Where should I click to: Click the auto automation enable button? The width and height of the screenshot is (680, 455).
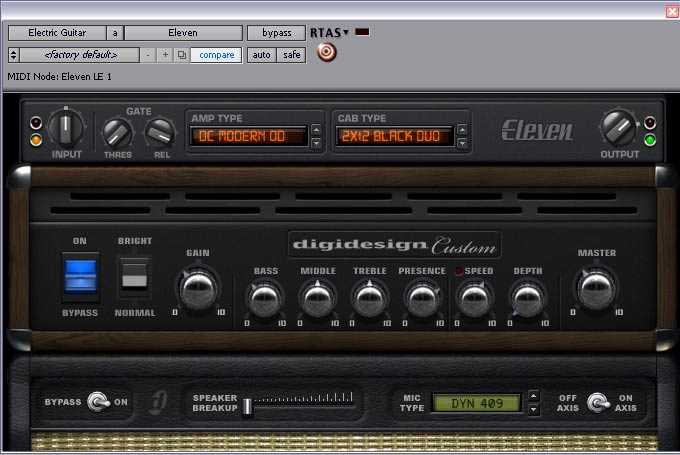[262, 55]
